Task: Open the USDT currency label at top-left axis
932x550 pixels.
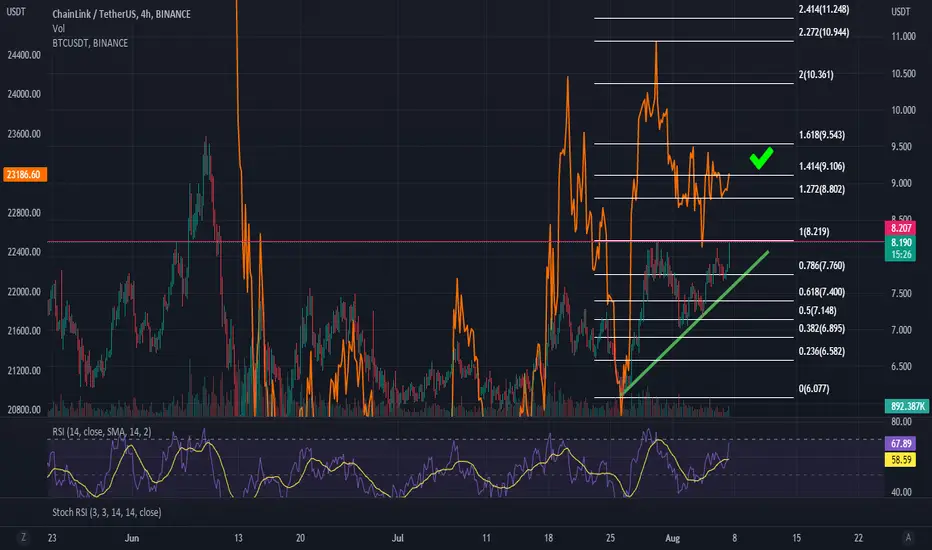Action: 15,11
